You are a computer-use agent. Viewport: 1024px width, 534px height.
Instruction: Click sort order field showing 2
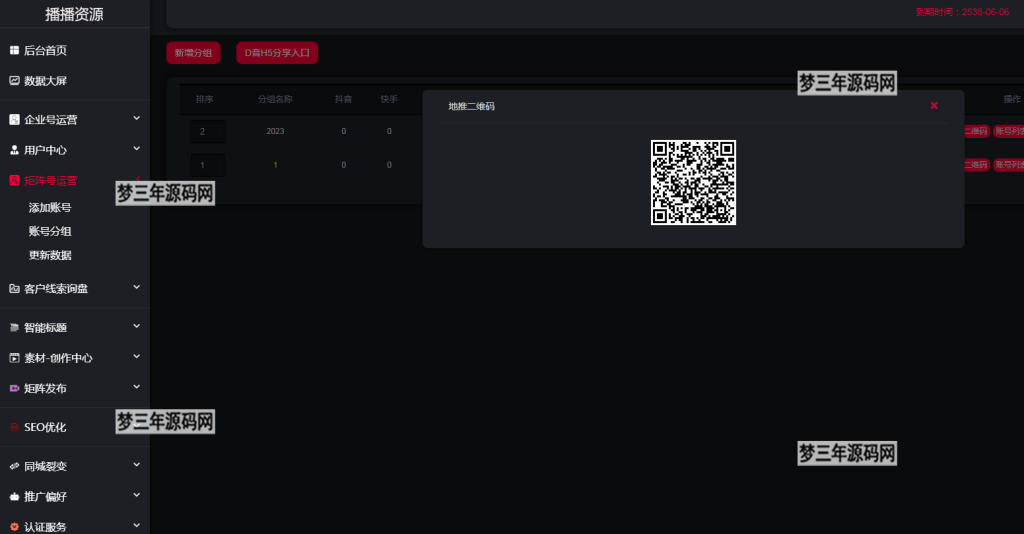tap(208, 132)
